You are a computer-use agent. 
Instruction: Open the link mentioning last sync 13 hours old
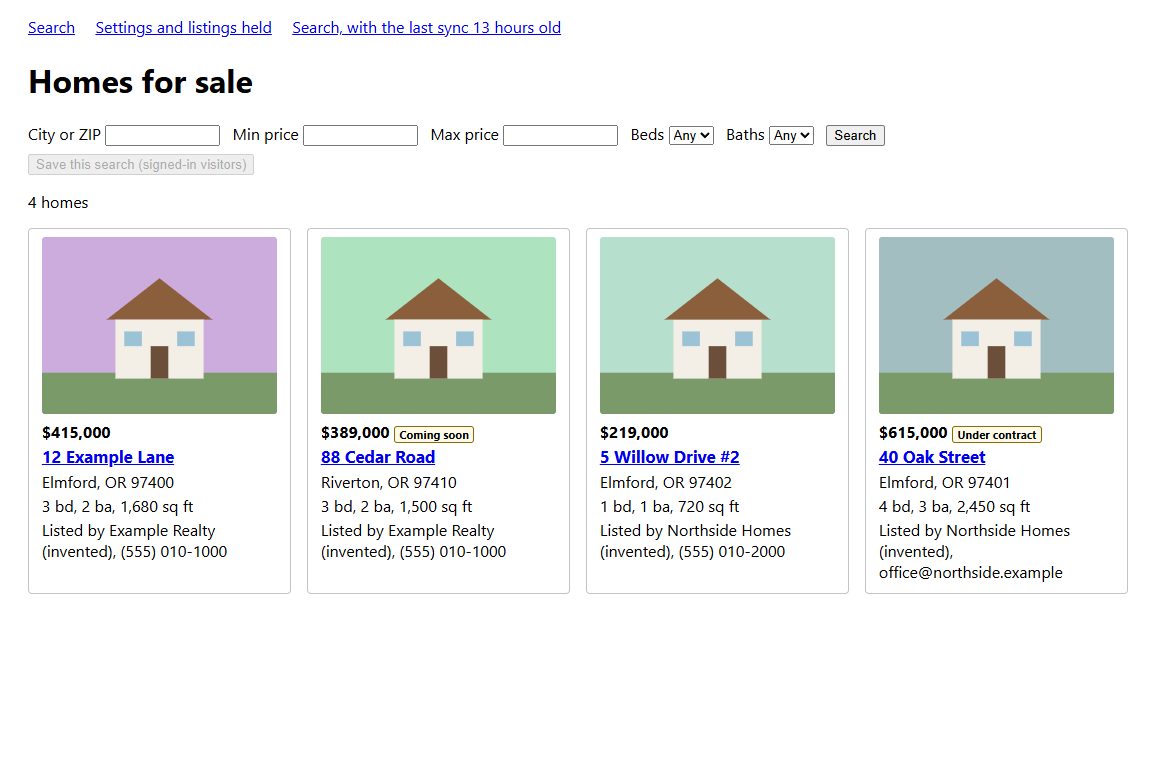pos(426,28)
